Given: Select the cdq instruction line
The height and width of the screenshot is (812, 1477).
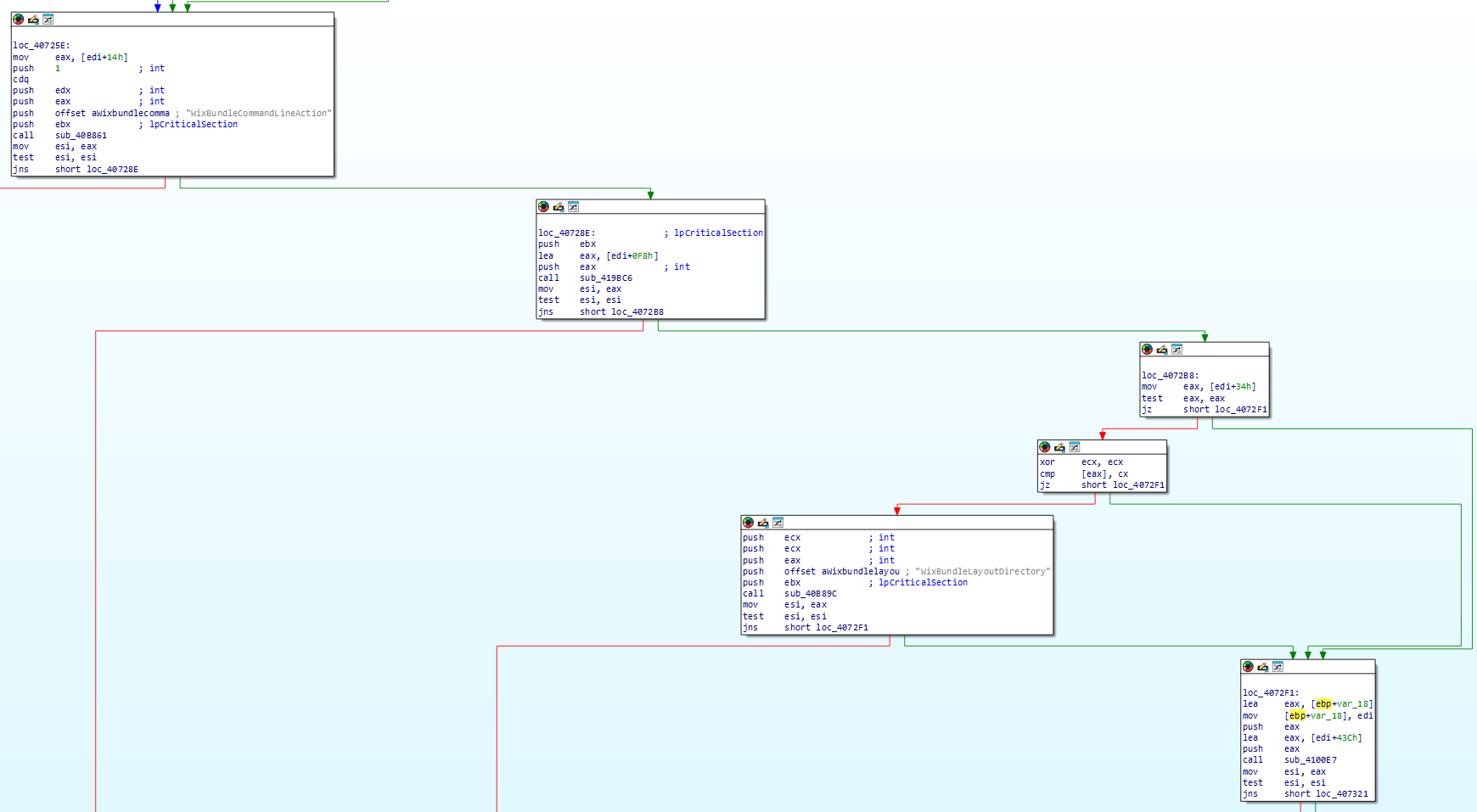Looking at the screenshot, I should tap(20, 80).
